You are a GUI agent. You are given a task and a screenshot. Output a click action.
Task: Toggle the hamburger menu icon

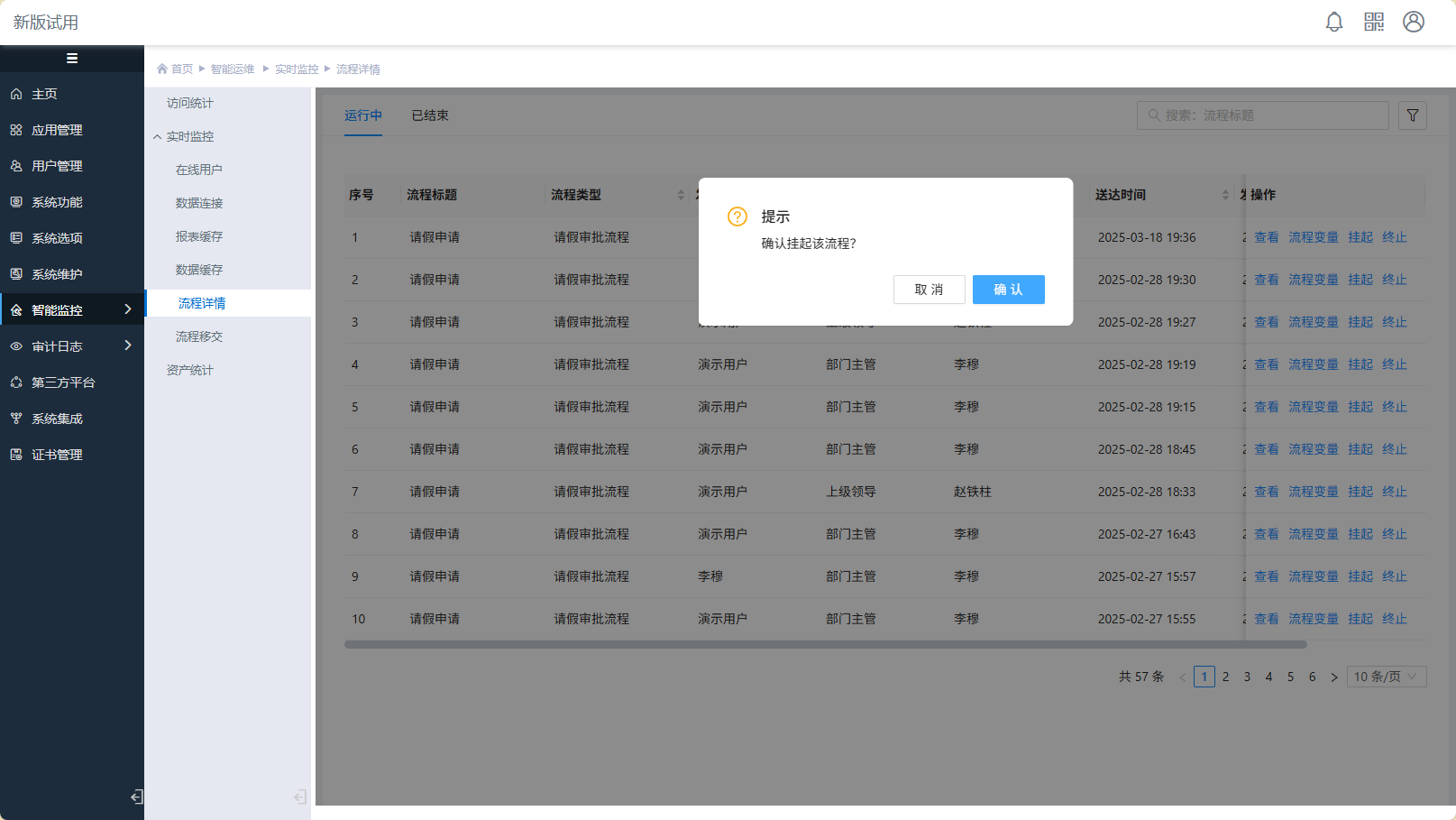72,59
